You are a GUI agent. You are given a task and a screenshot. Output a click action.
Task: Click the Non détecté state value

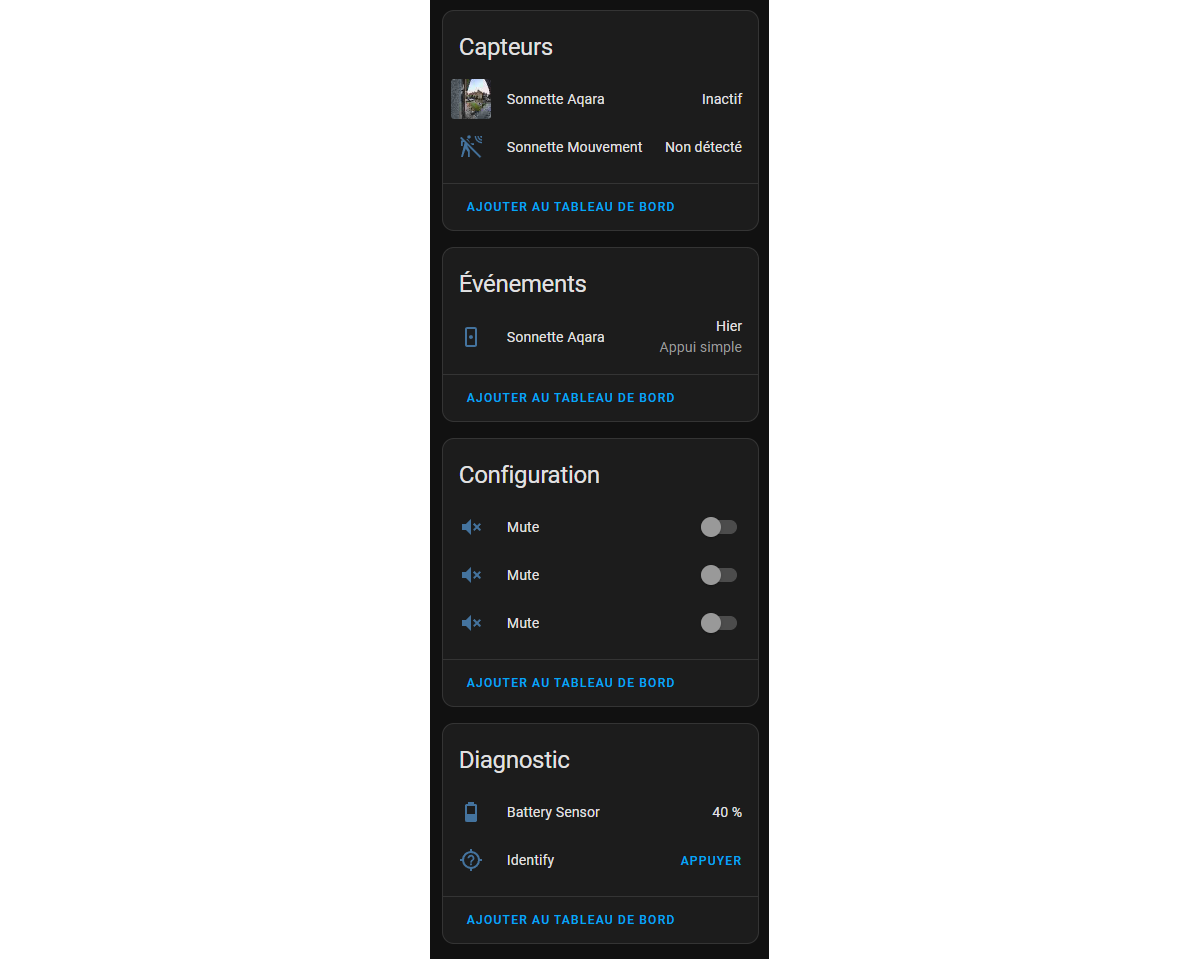[x=704, y=147]
